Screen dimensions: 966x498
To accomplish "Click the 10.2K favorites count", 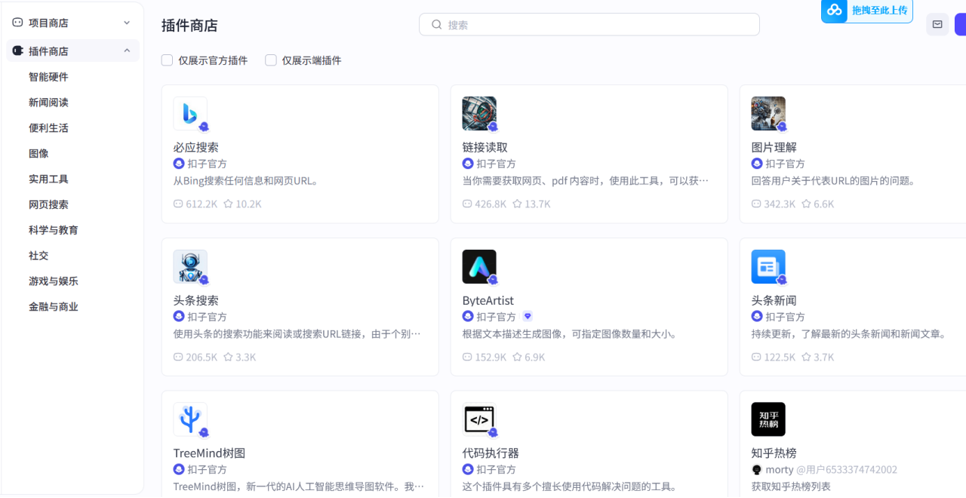I will coord(249,203).
